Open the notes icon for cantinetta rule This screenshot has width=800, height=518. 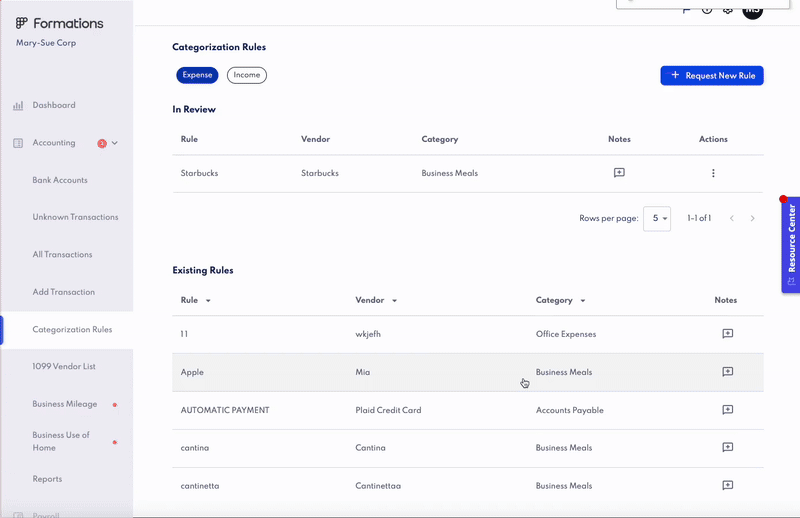(728, 485)
